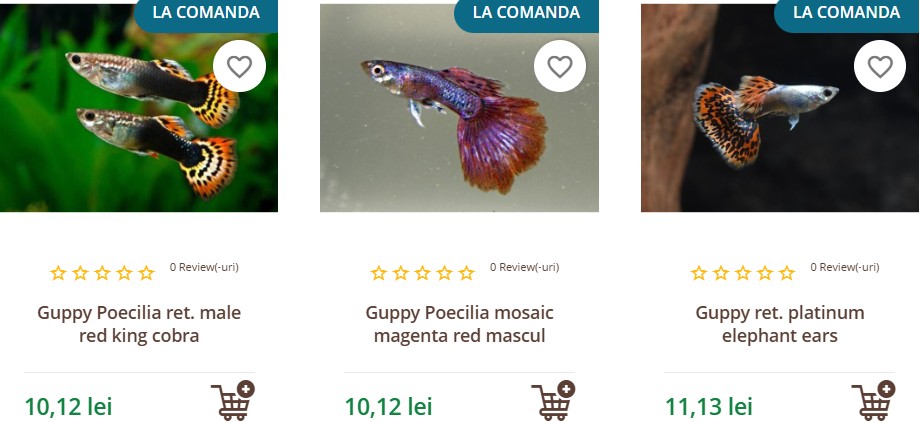This screenshot has width=920, height=422.
Task: Rate red king cobra guppy five stars
Action: tap(146, 273)
